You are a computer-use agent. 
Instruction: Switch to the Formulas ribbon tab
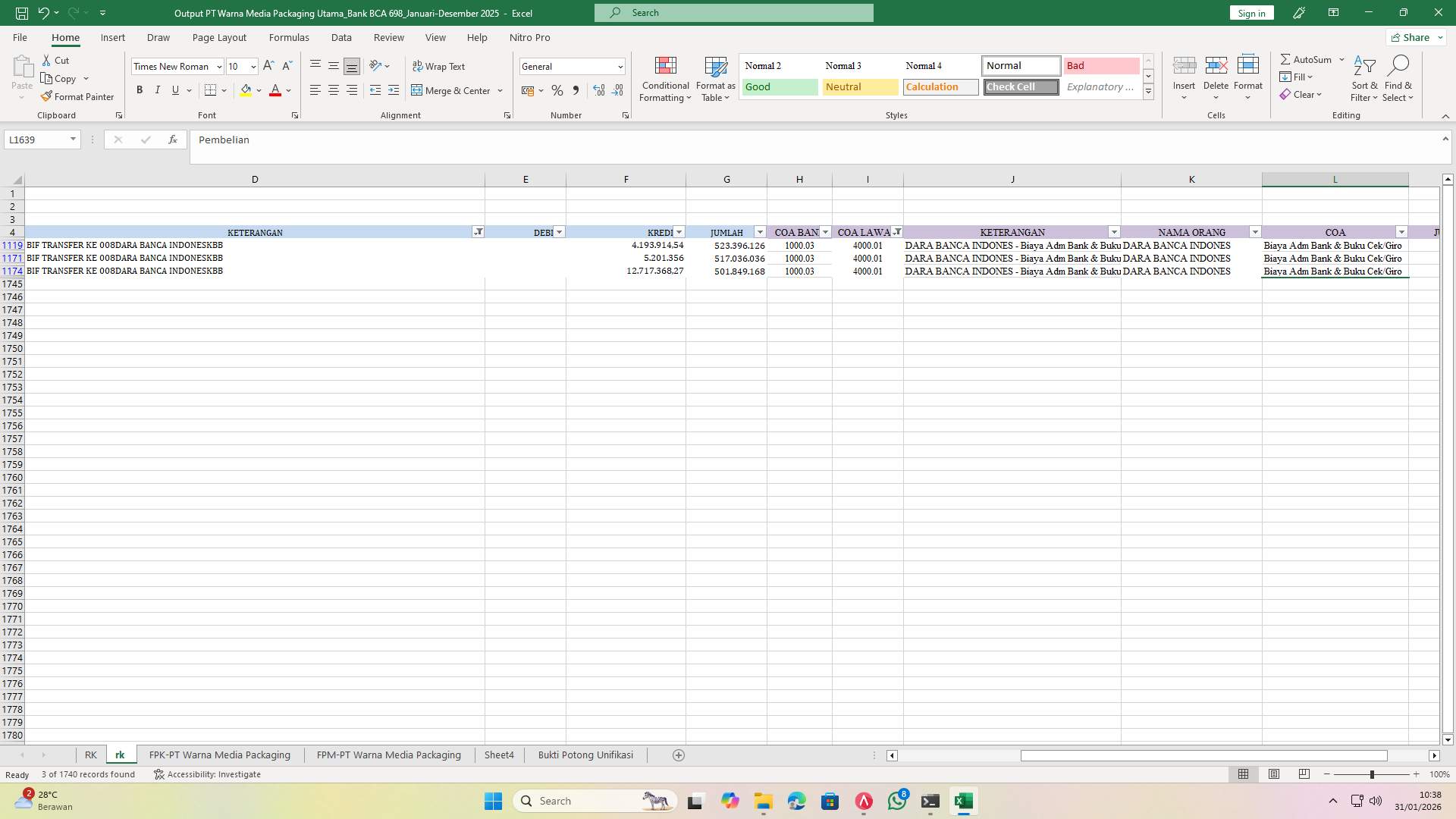tap(289, 37)
